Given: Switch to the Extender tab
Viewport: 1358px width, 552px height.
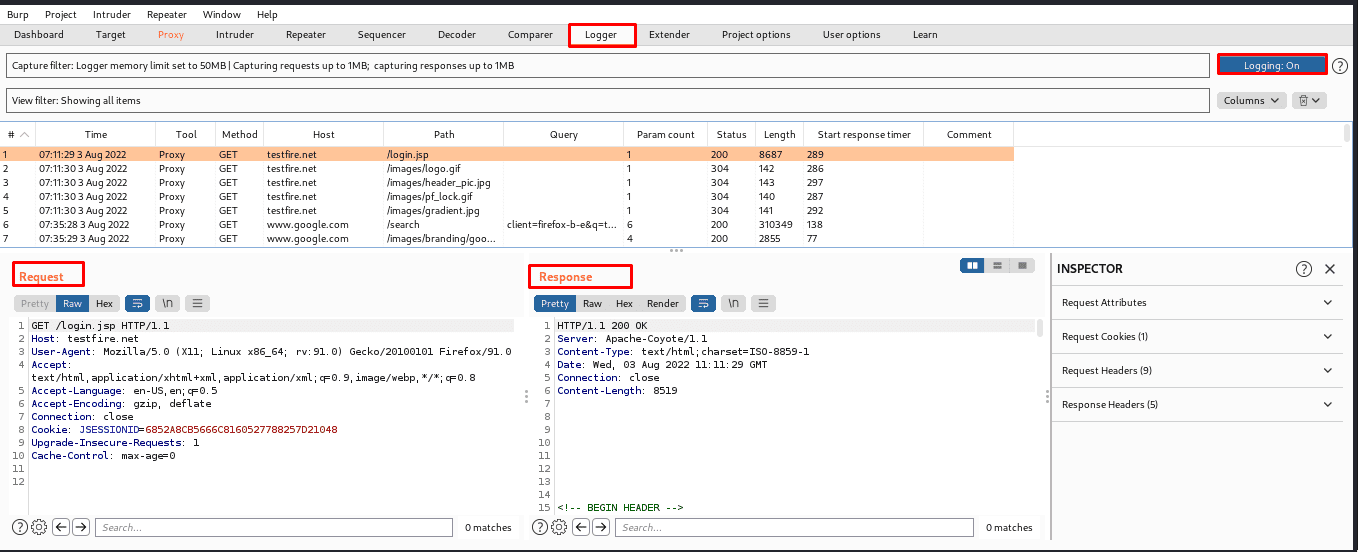Looking at the screenshot, I should coord(669,35).
